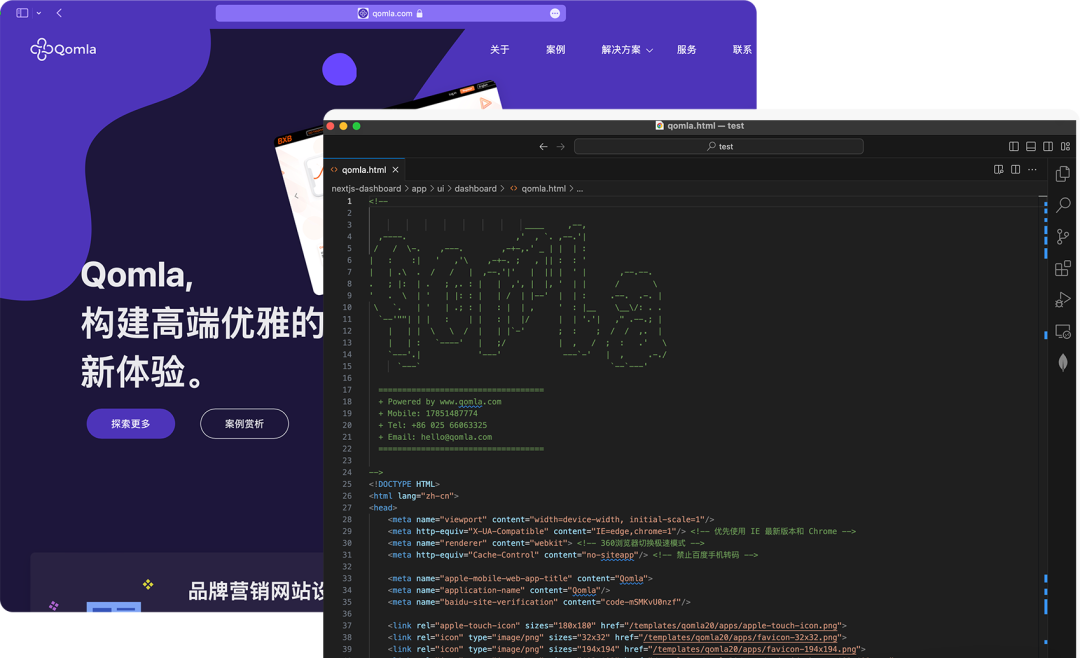Click the VS Code command center search box
This screenshot has height=658, width=1080.
[x=718, y=146]
